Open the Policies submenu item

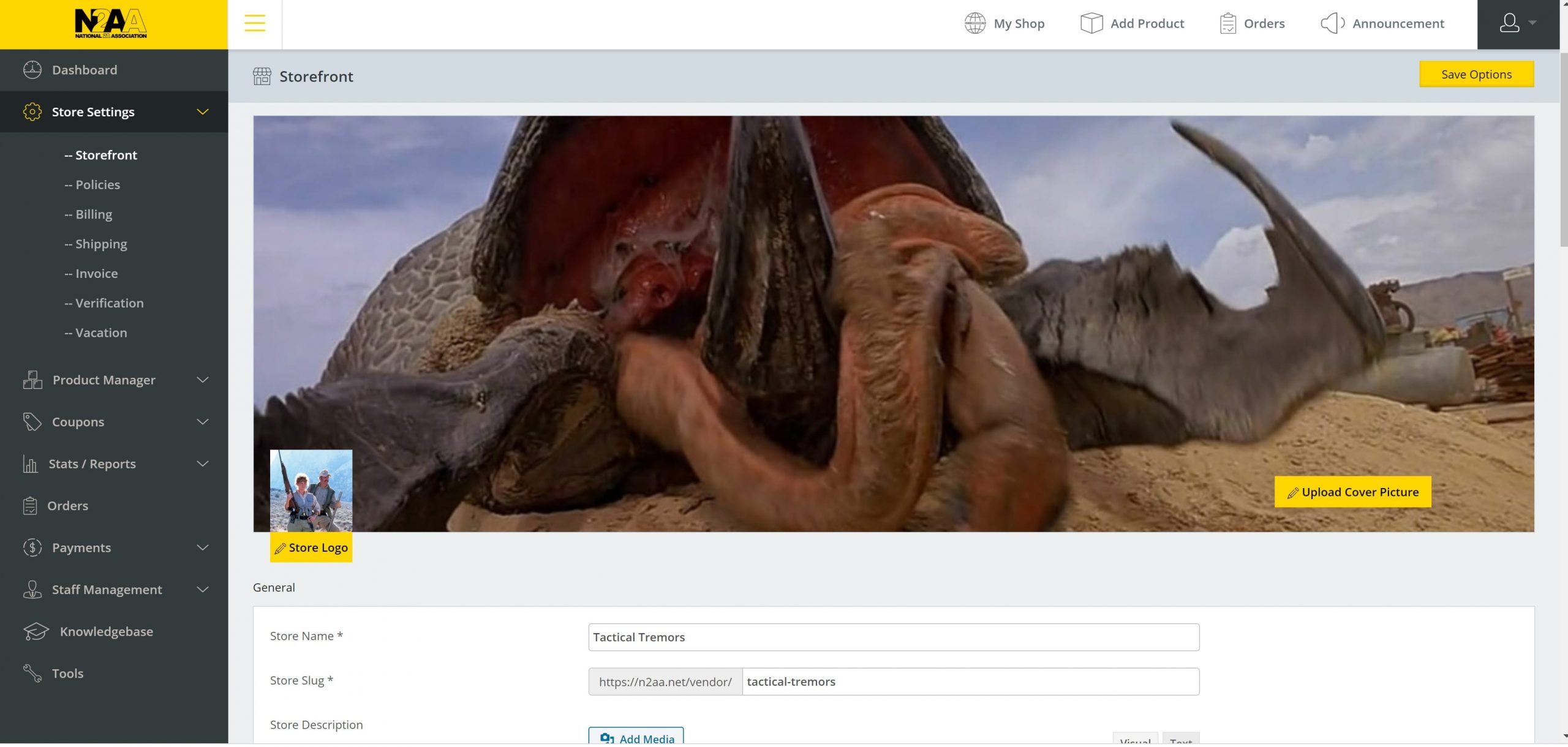pos(92,184)
